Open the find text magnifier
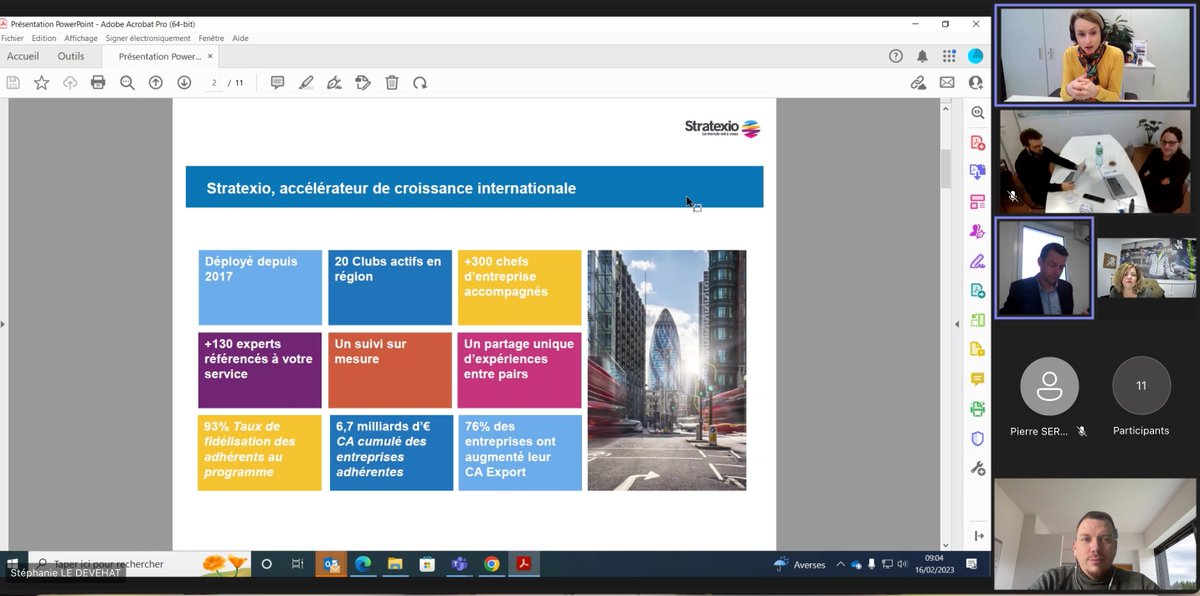Viewport: 1200px width, 596px height. (x=127, y=83)
